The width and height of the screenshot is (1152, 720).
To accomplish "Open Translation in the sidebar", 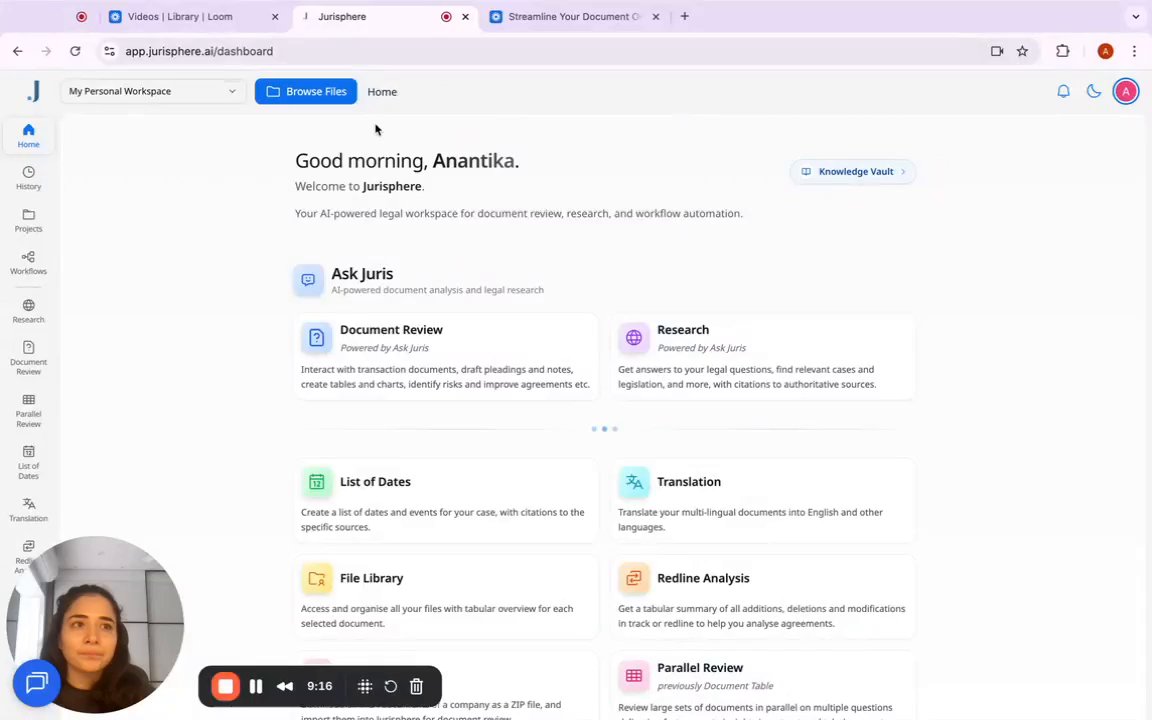I will point(28,510).
